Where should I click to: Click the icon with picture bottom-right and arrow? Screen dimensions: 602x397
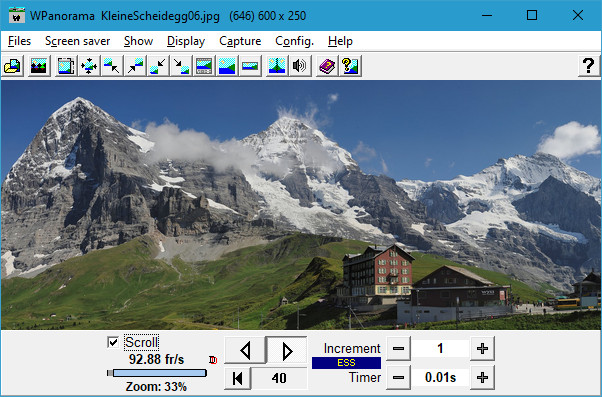pyautogui.click(x=181, y=66)
